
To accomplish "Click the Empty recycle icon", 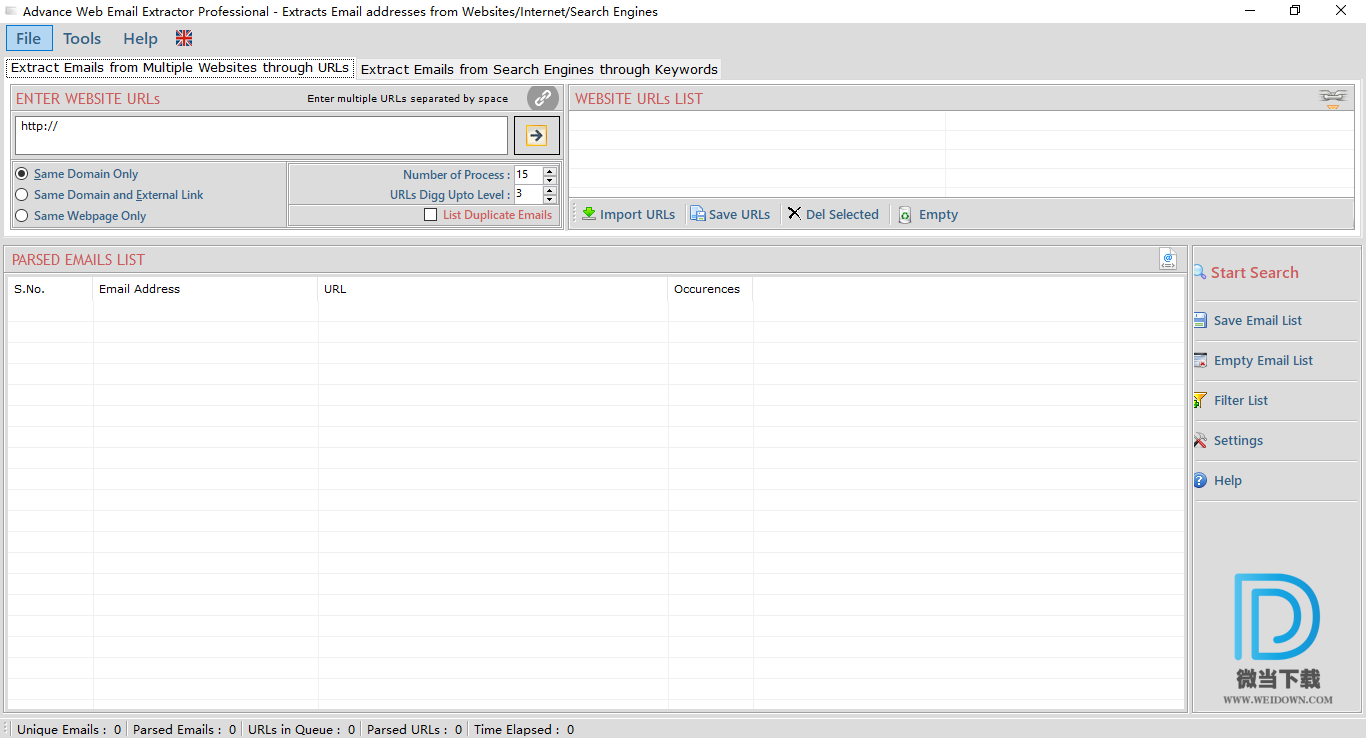I will point(905,215).
